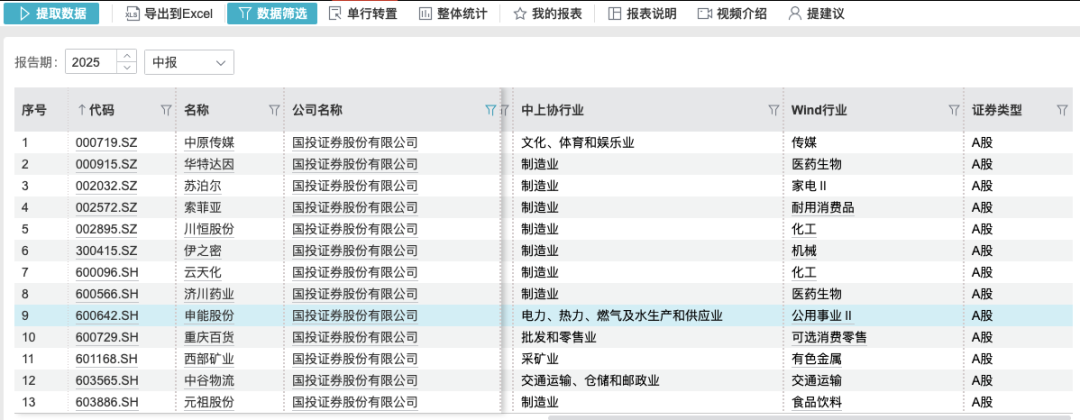
Task: Open 视频介绍 video intro
Action: tap(705, 14)
